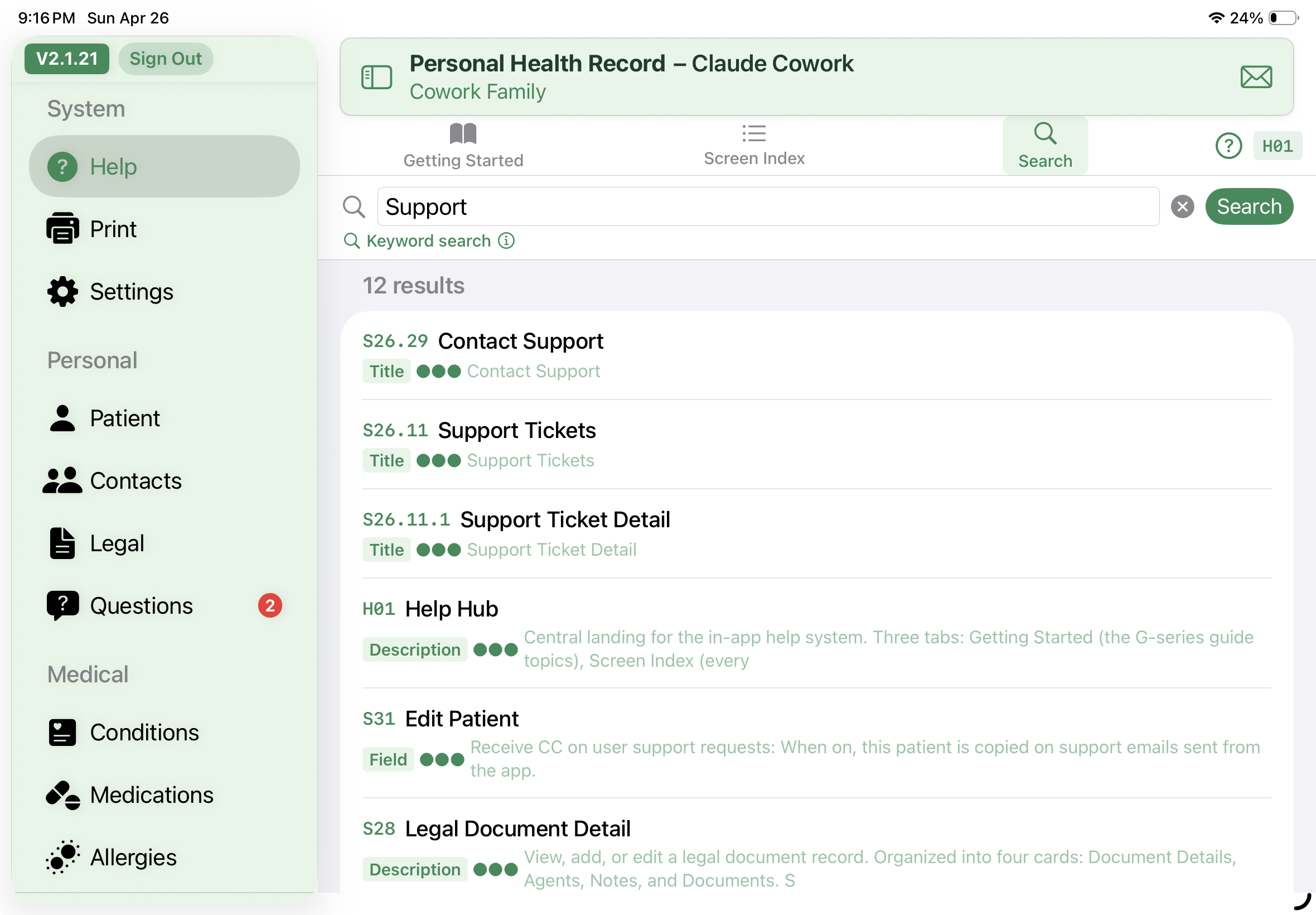This screenshot has height=915, width=1316.
Task: Click the Edit Patient field snippet text
Action: click(865, 759)
